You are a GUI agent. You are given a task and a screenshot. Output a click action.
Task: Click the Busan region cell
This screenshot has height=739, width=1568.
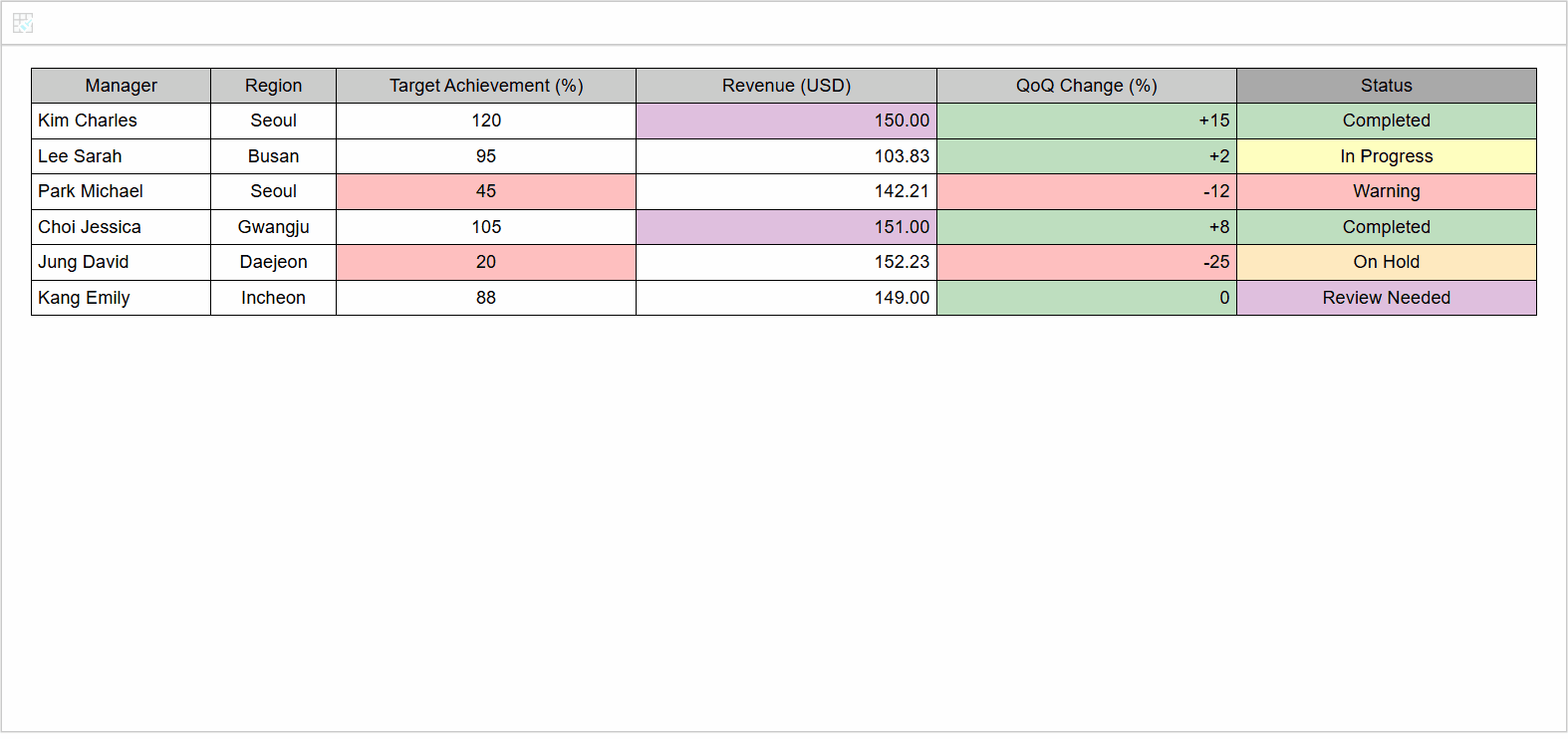coord(273,156)
